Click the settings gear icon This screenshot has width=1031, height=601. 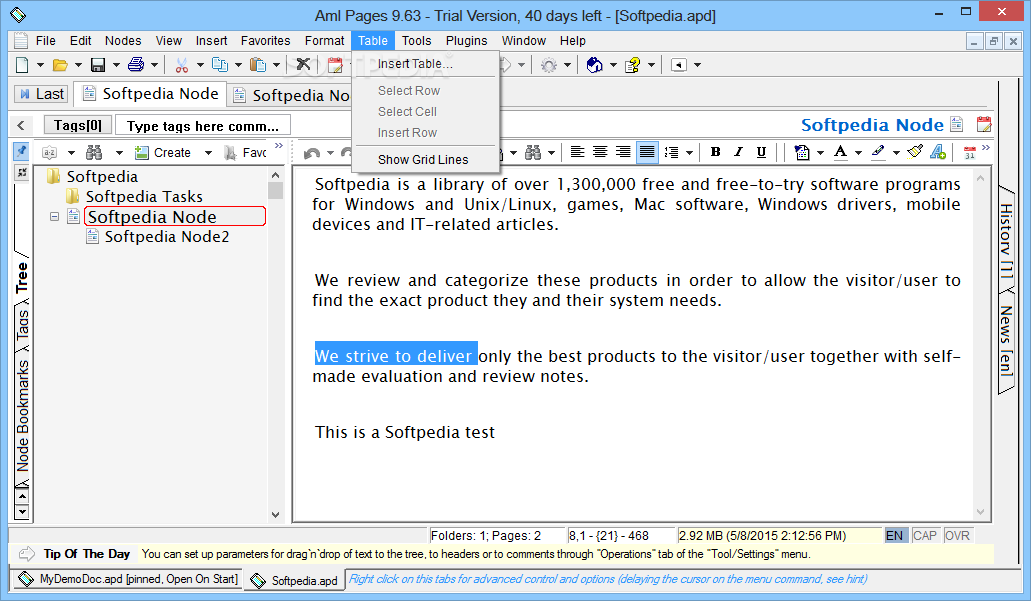click(x=548, y=64)
